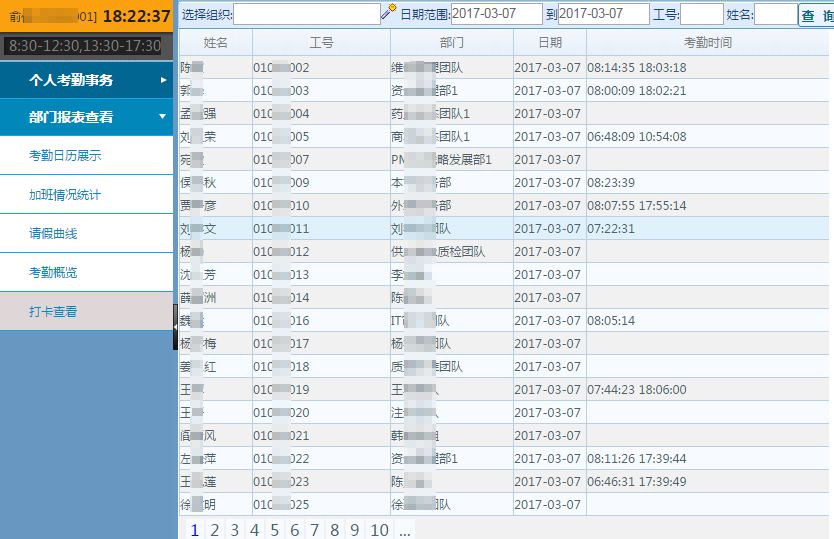Click the end date field after 到
Screen dimensions: 834x539
pyautogui.click(x=604, y=14)
